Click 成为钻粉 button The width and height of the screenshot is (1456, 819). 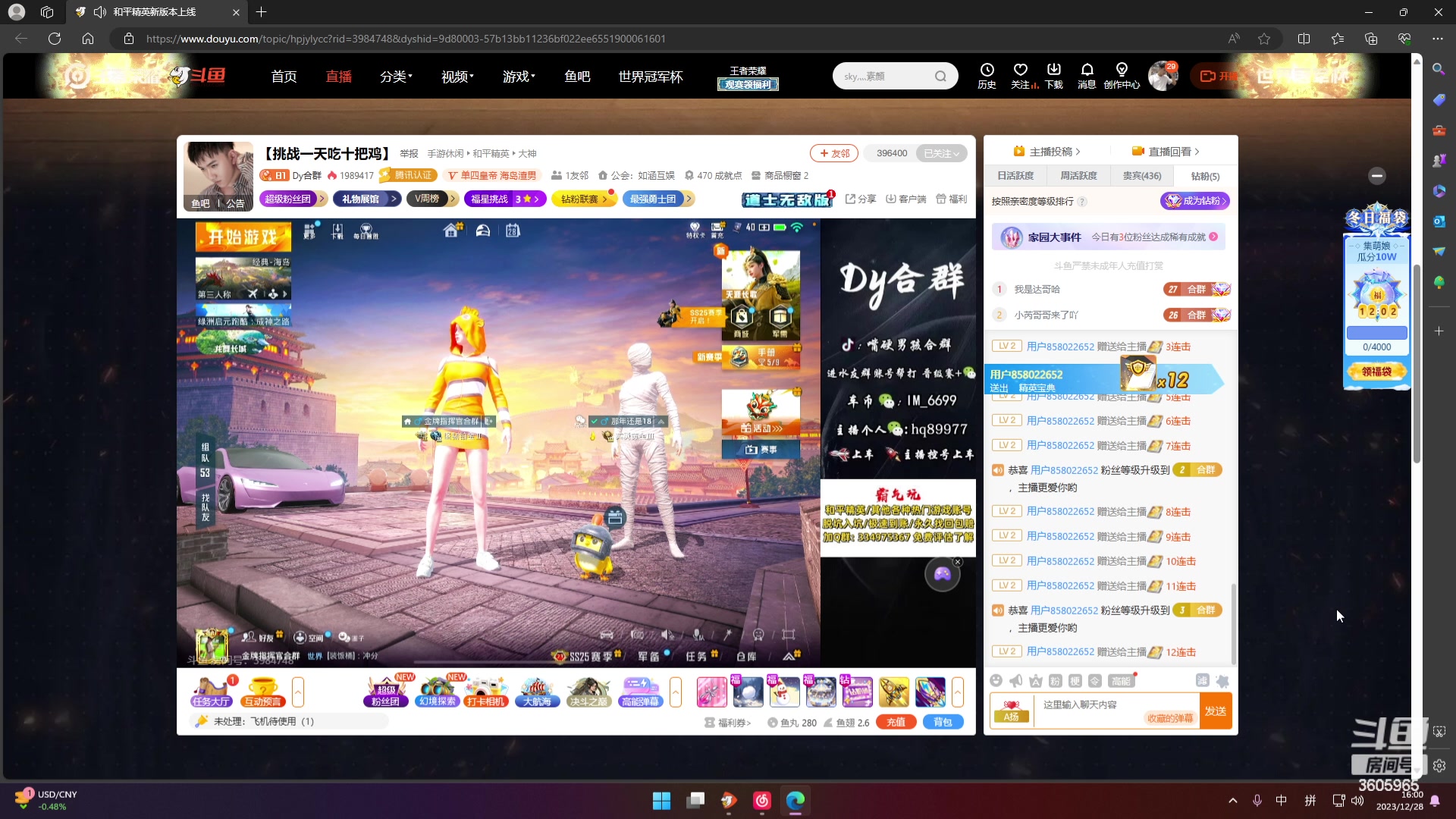pos(1195,201)
